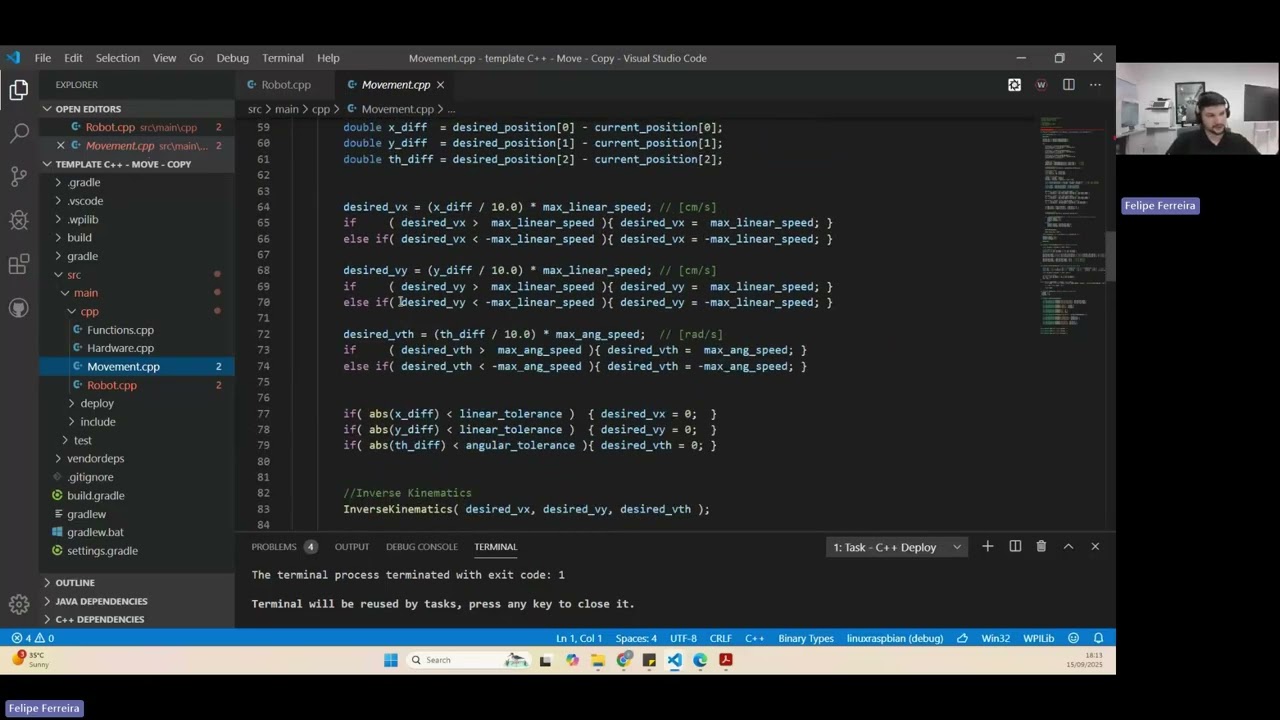Viewport: 1280px width, 720px height.
Task: Switch to the Problems panel tab
Action: point(284,547)
